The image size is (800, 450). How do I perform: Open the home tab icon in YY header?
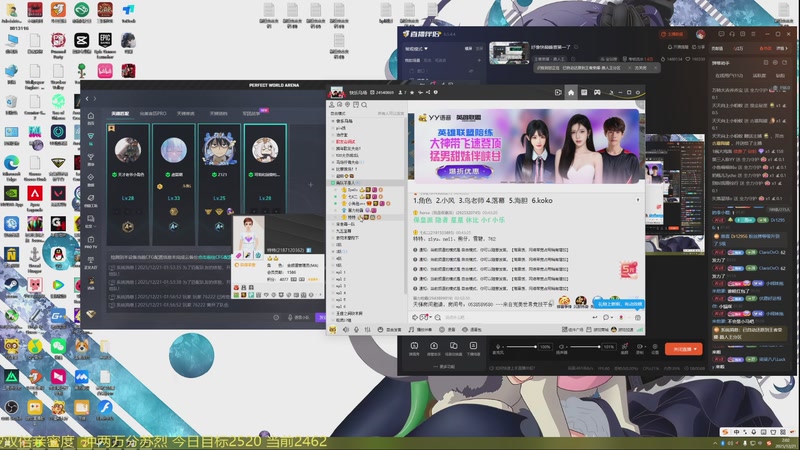571,92
